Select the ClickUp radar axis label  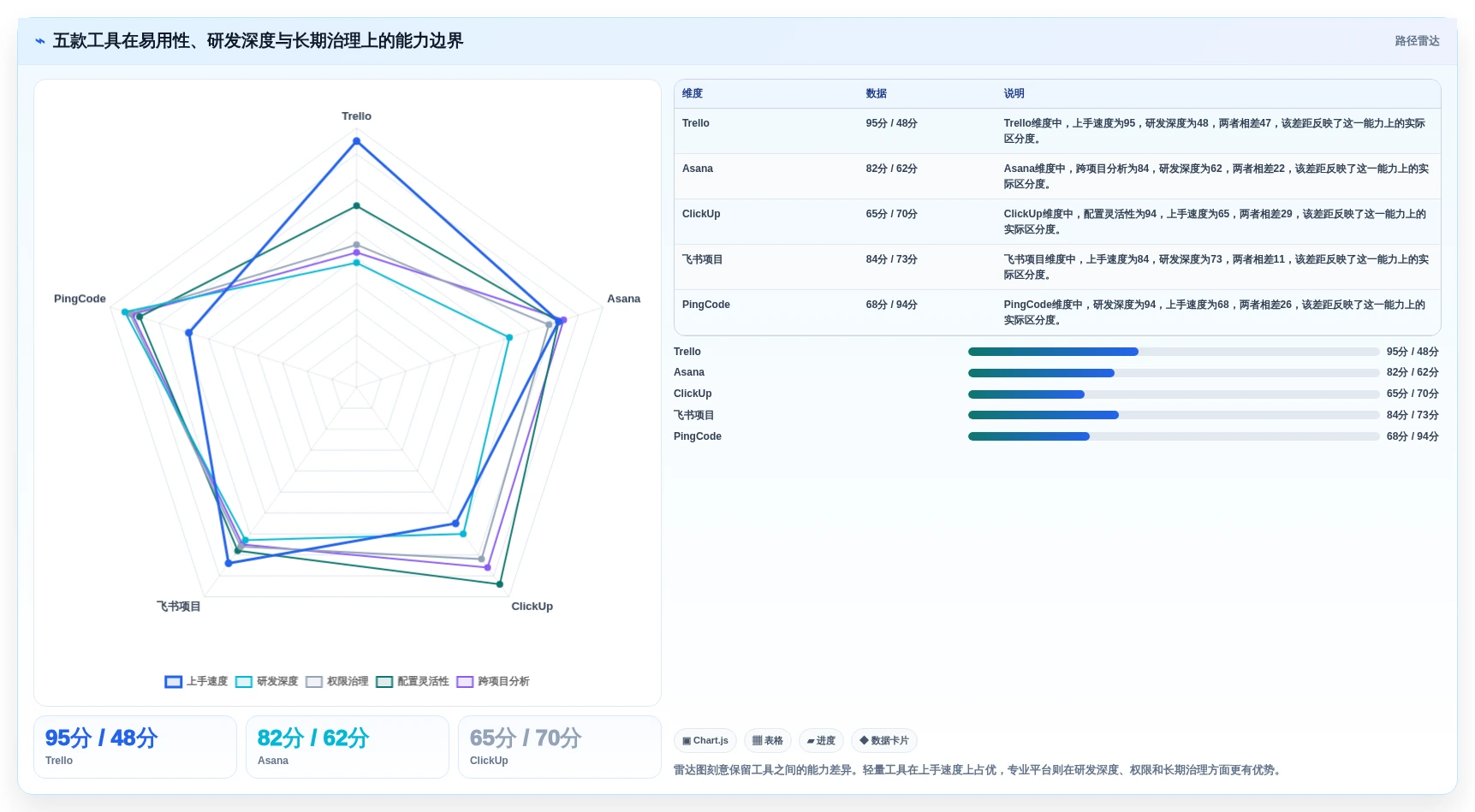click(532, 607)
